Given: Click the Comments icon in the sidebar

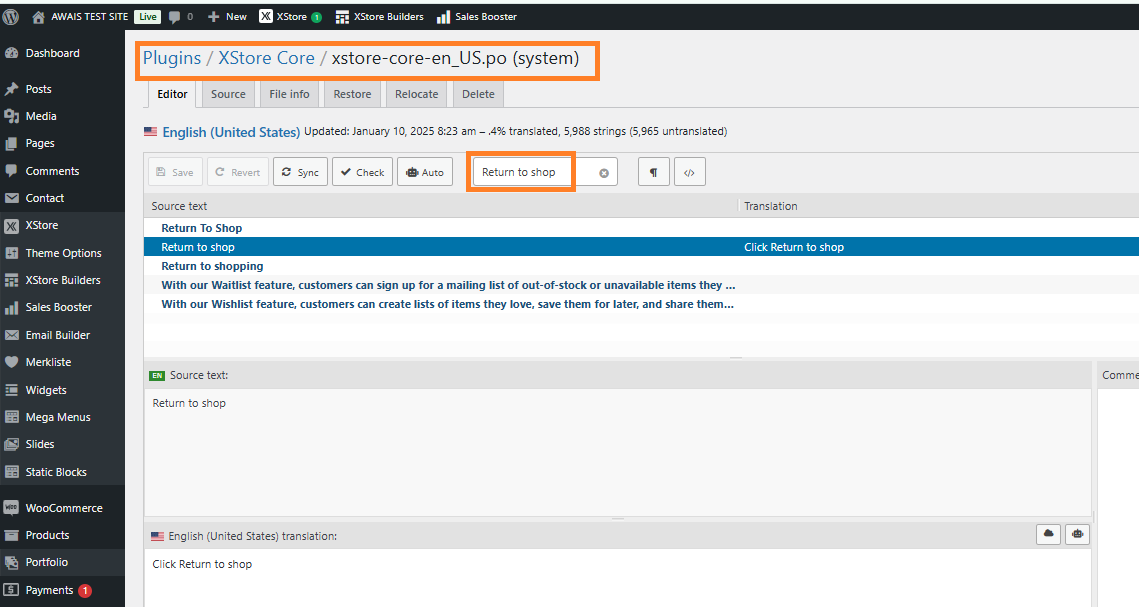Looking at the screenshot, I should click(12, 171).
